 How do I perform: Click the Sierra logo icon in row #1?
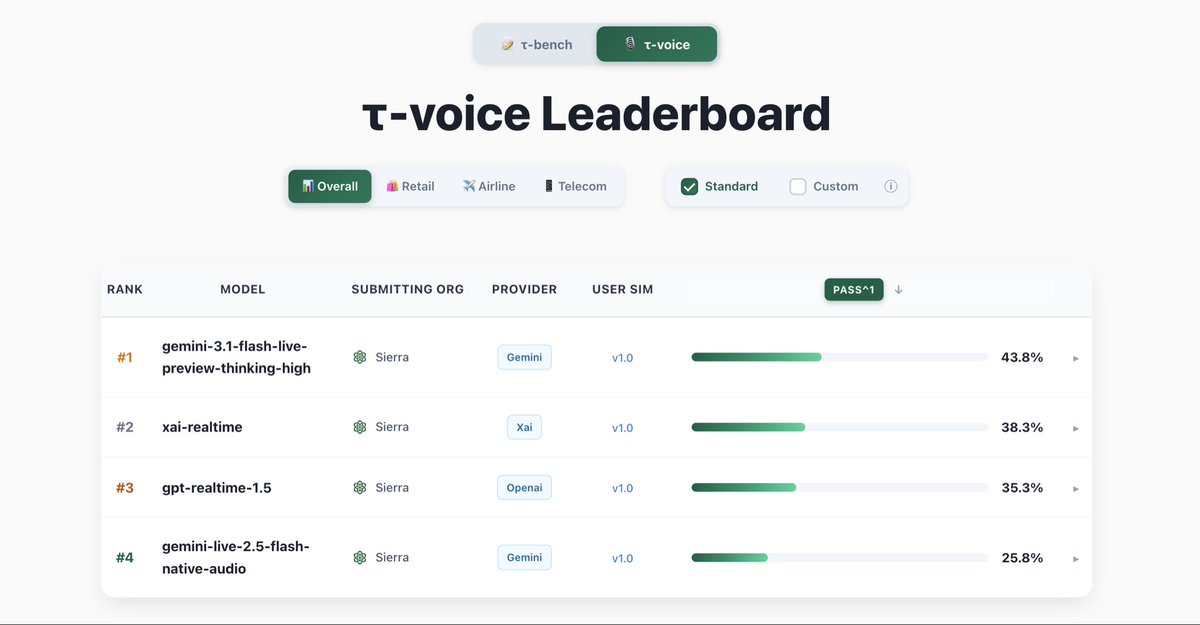(x=360, y=357)
